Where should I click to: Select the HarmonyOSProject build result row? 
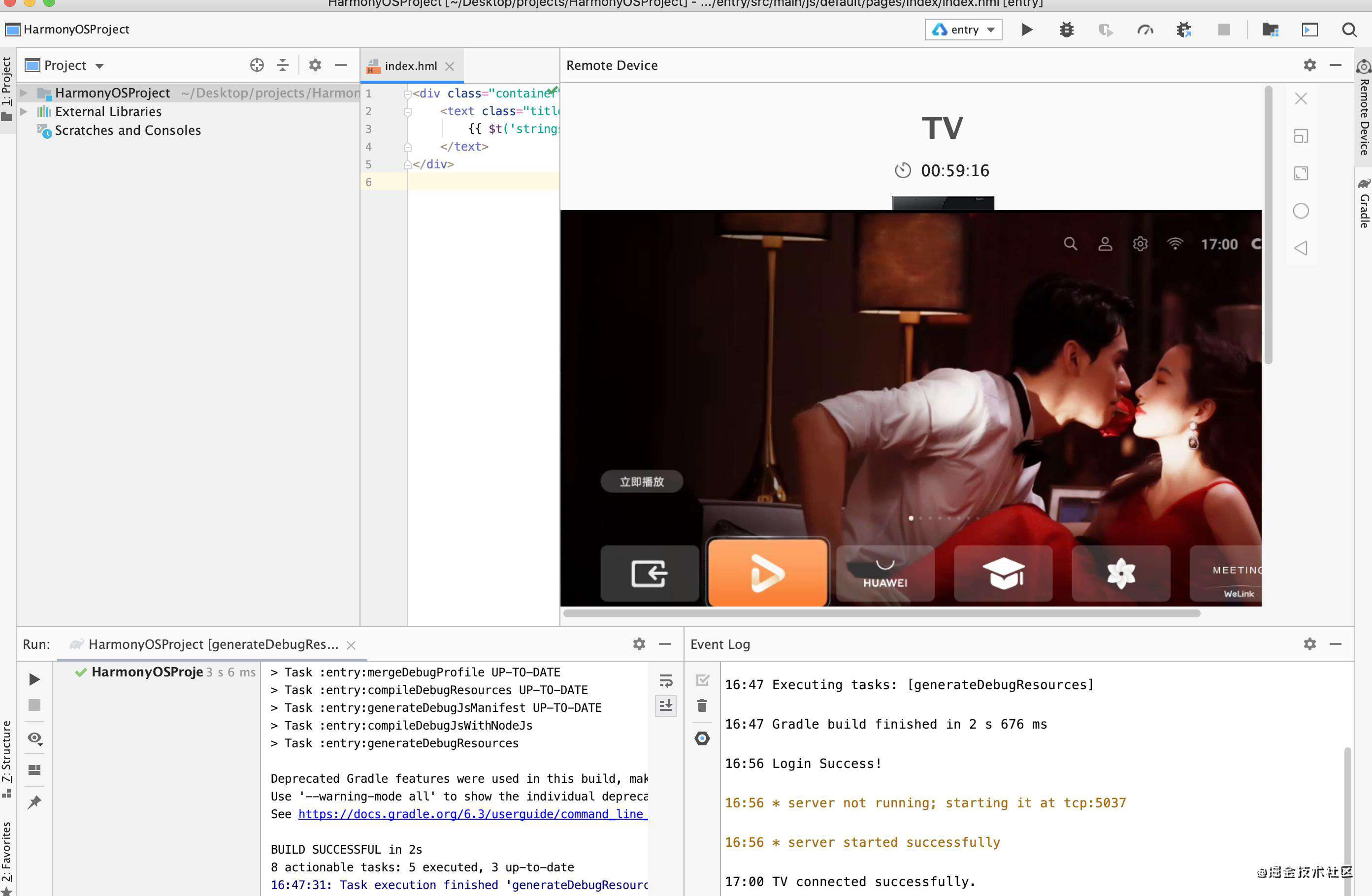click(165, 672)
